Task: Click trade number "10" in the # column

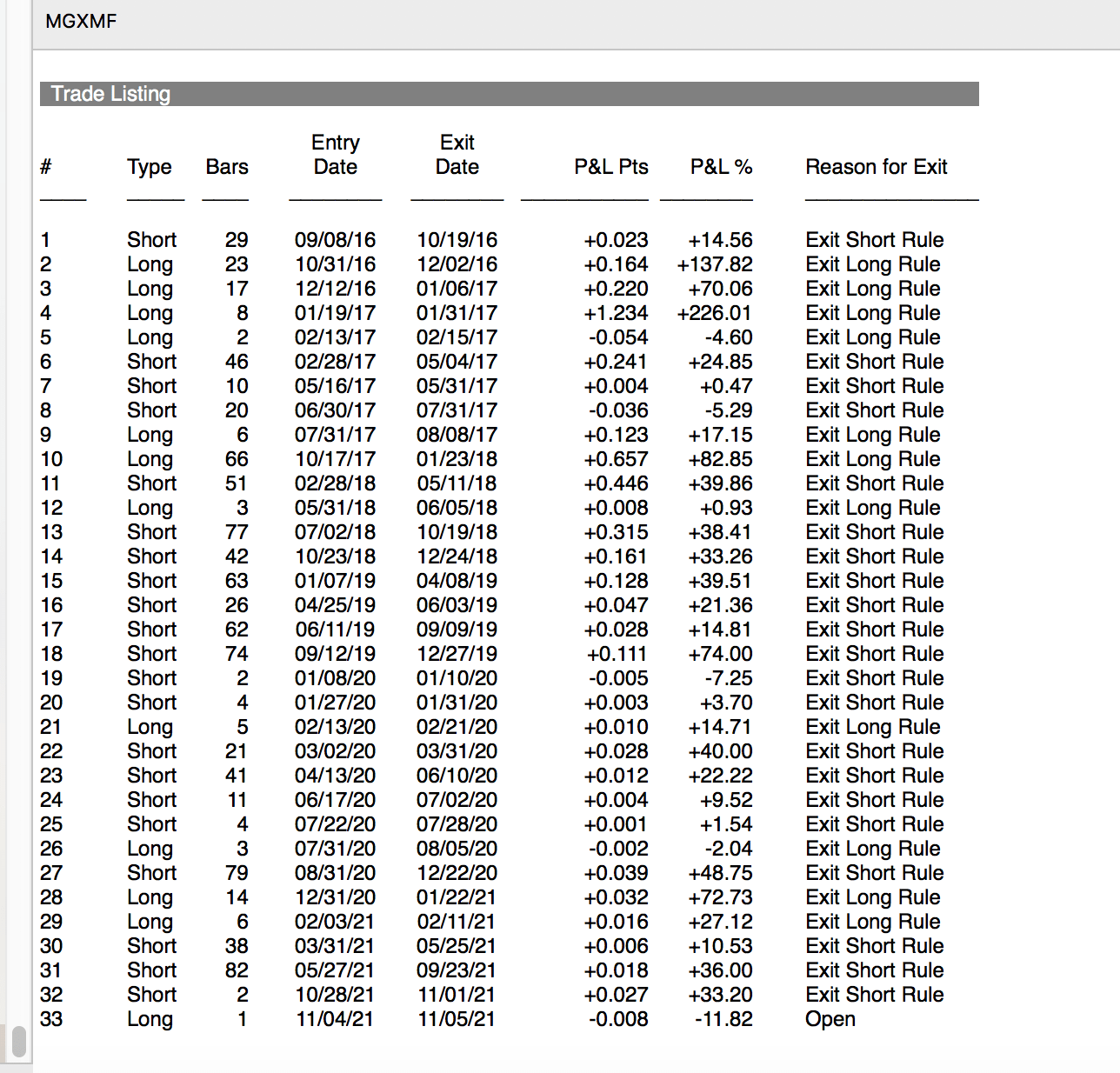Action: 51,459
